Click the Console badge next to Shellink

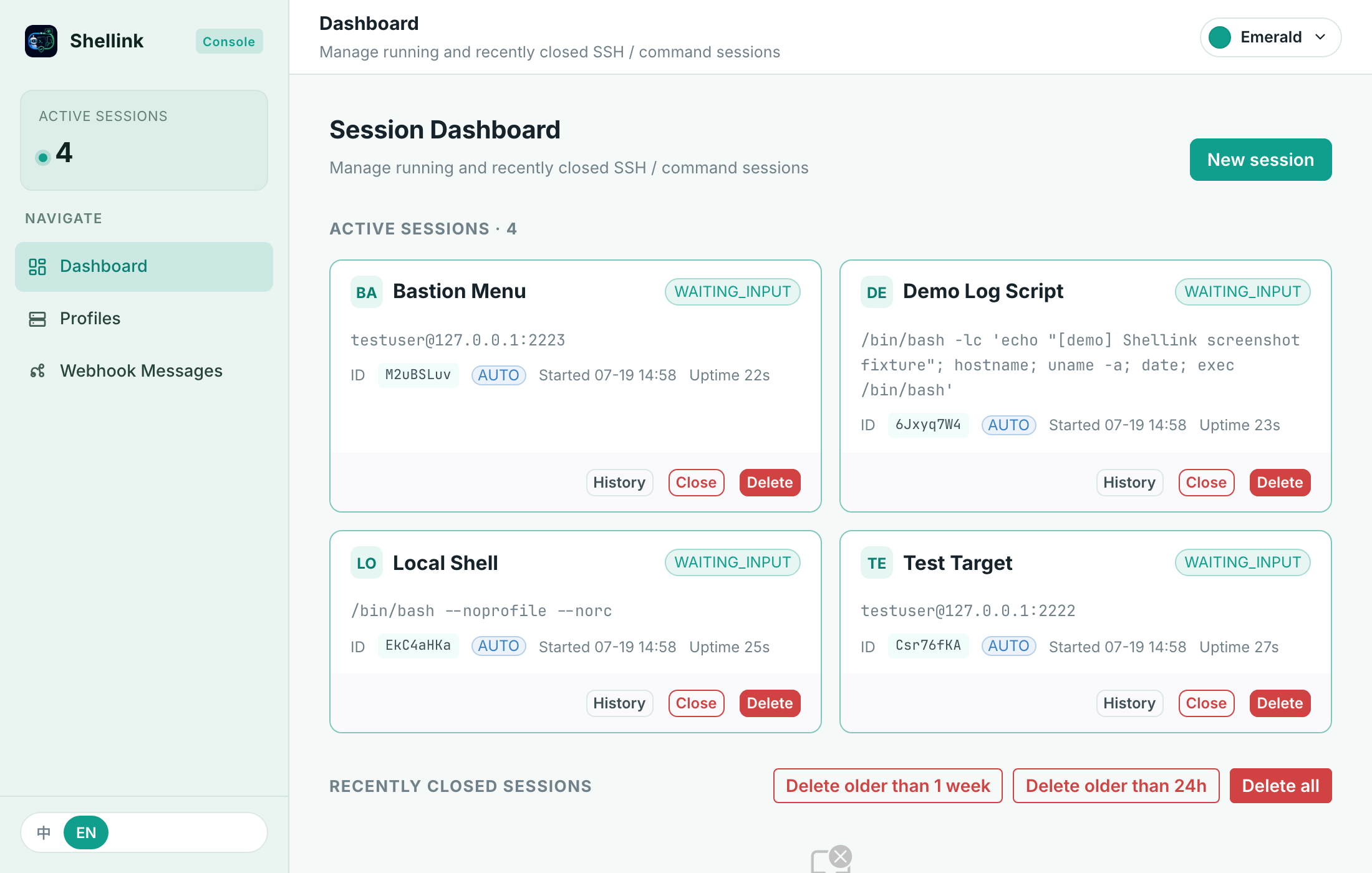[x=229, y=41]
